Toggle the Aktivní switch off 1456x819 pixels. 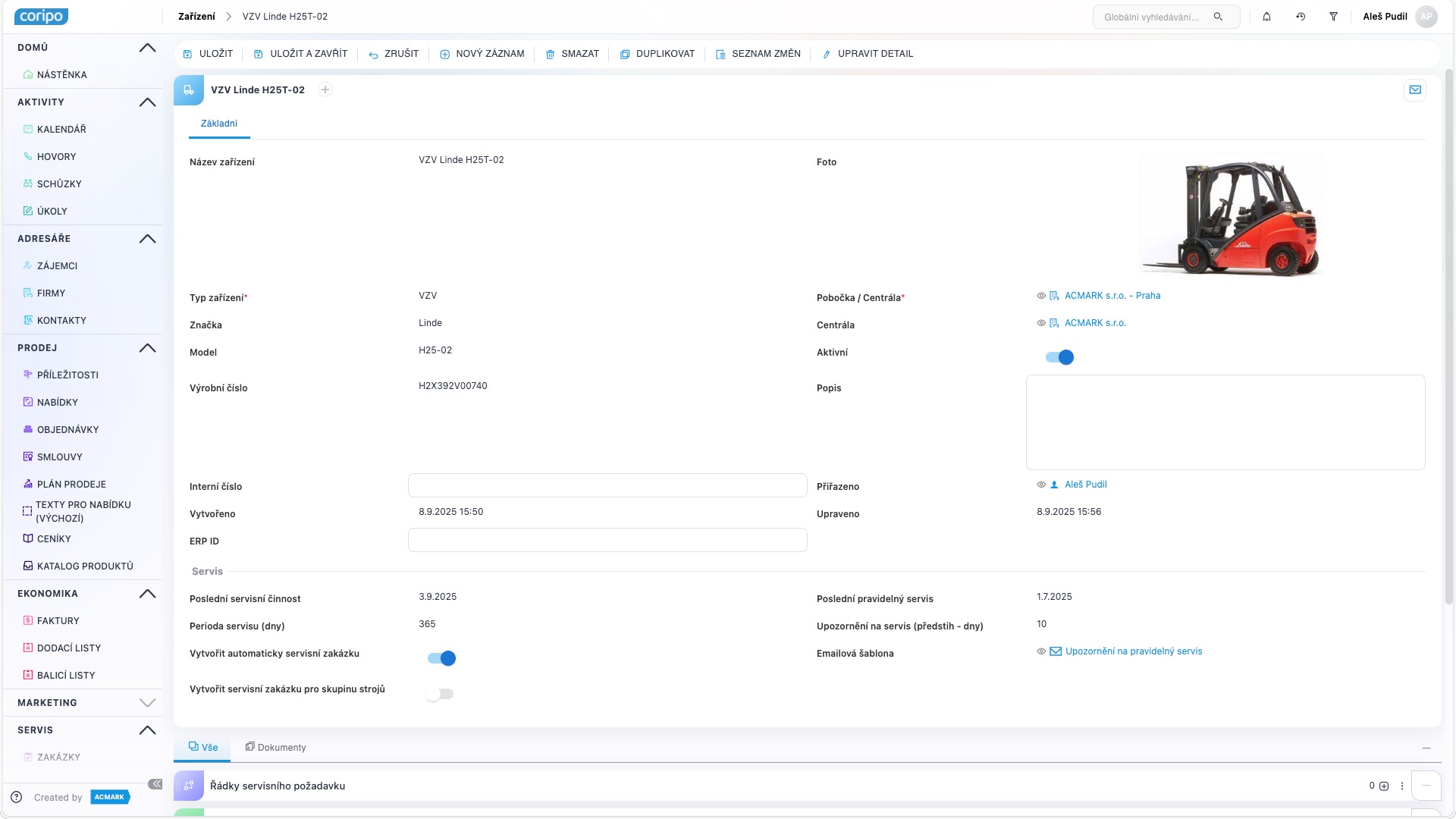[x=1059, y=357]
